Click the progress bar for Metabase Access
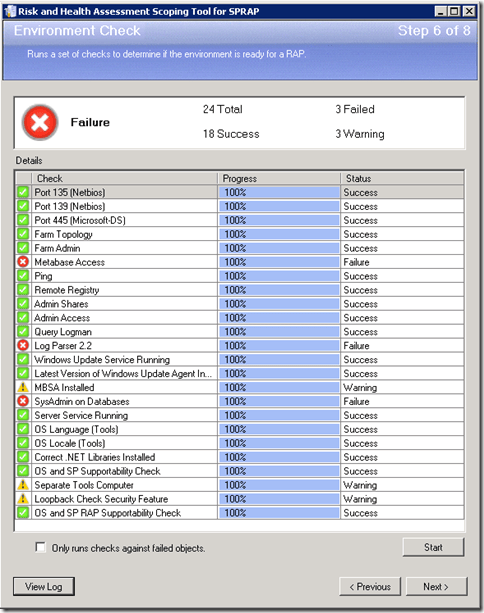Viewport: 484px width, 613px height. point(279,262)
